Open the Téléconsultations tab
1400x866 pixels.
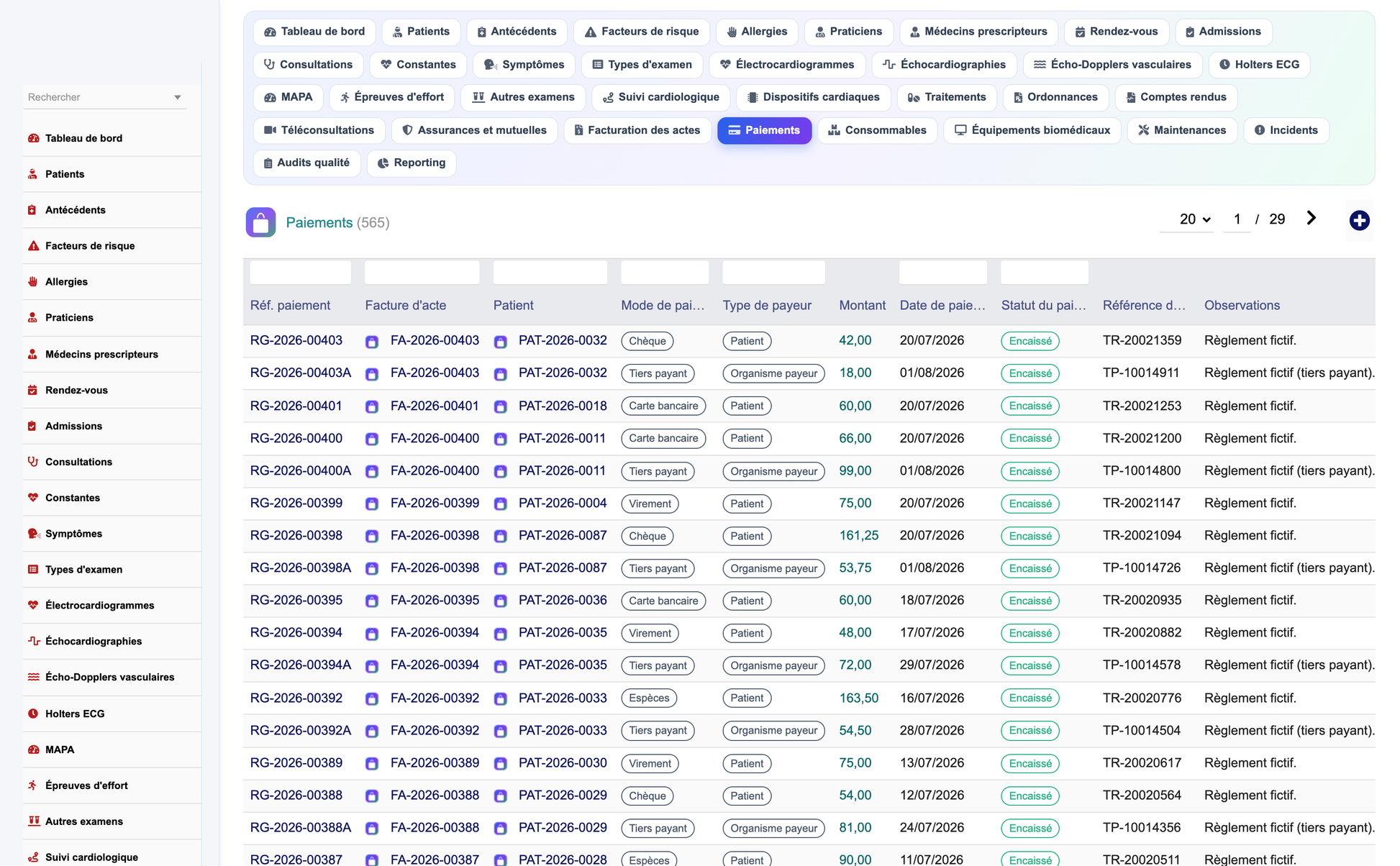pos(319,130)
